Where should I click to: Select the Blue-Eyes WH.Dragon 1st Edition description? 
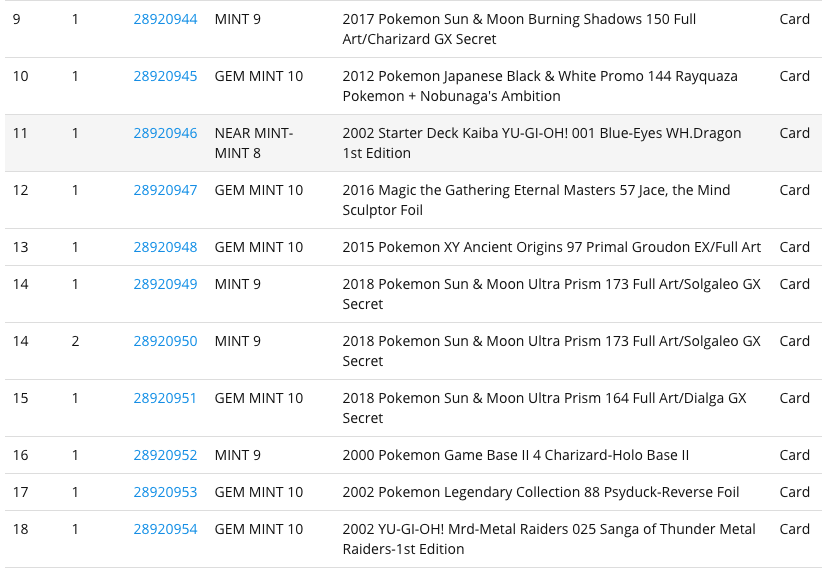[x=542, y=143]
